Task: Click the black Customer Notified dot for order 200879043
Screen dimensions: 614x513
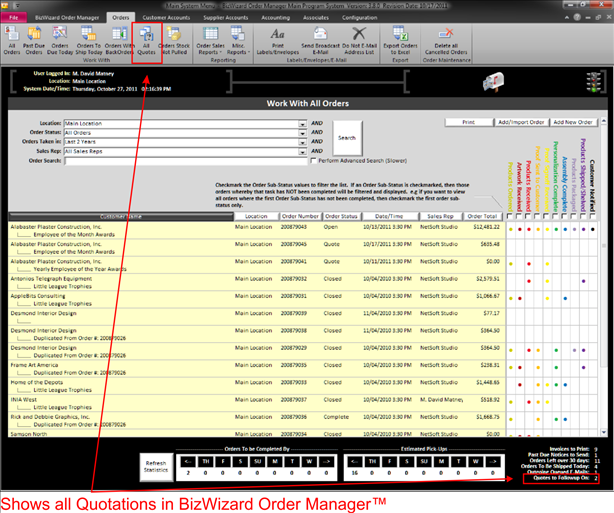Action: (593, 229)
